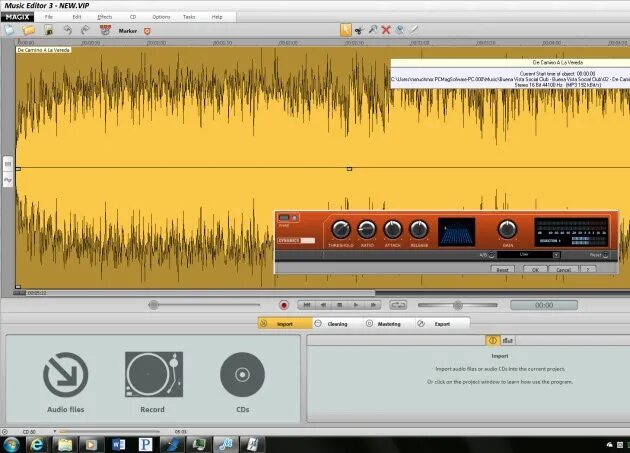Stop playback with the stop button
Image resolution: width=630 pixels, height=453 pixels.
[x=340, y=305]
